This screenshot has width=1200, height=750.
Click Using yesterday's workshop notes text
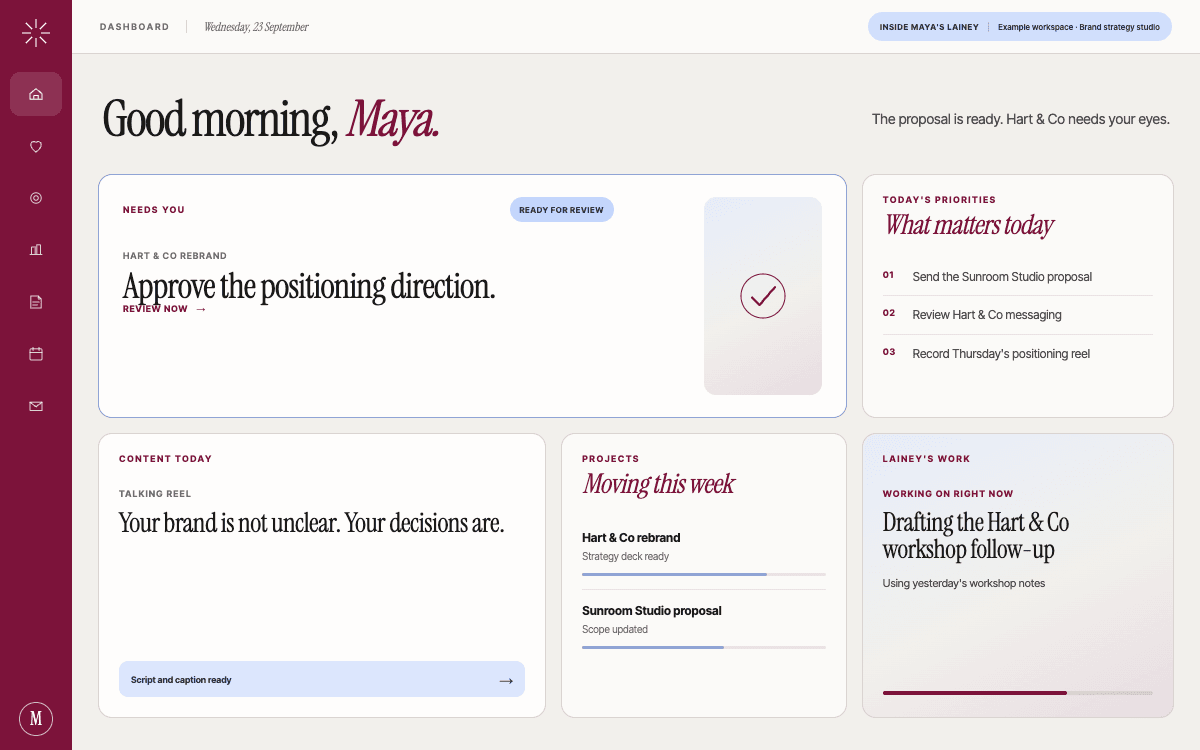tap(964, 583)
